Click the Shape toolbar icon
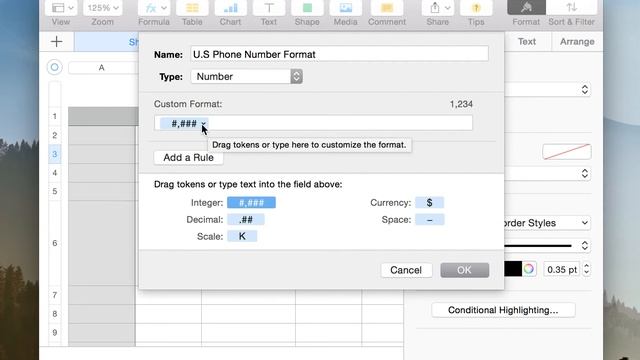 pos(307,8)
